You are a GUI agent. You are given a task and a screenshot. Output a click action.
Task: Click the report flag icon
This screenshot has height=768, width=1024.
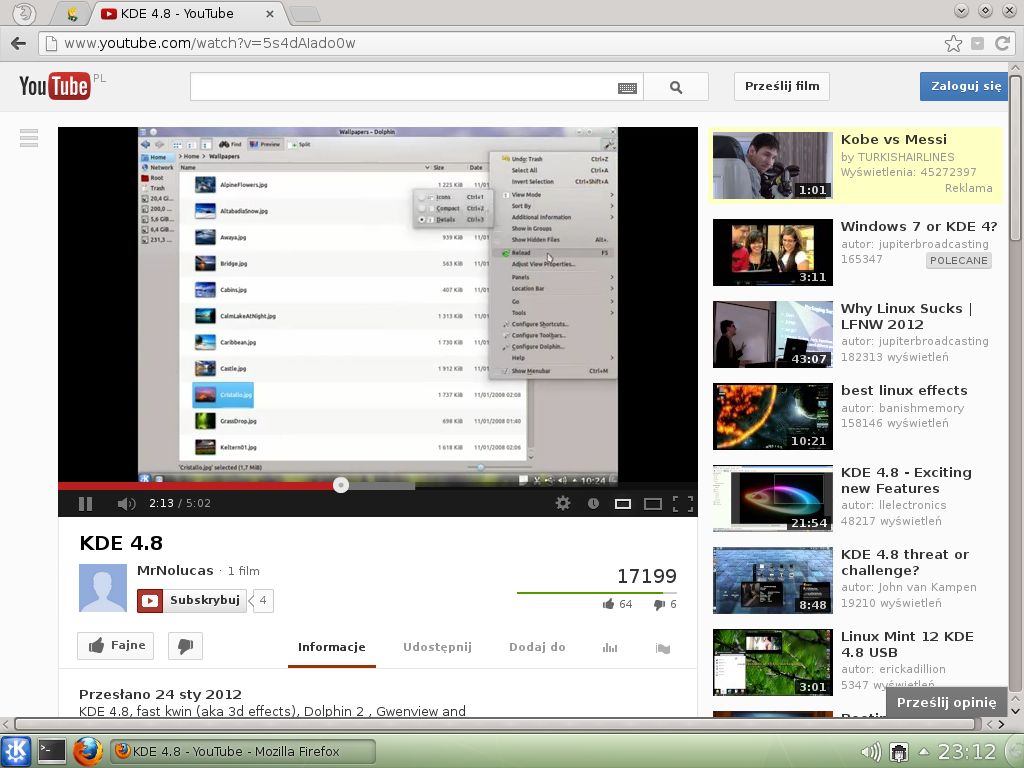663,648
